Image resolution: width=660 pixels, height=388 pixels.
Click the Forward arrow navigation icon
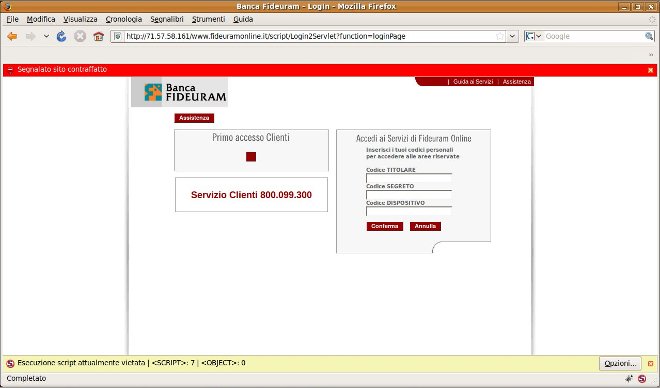pos(30,37)
